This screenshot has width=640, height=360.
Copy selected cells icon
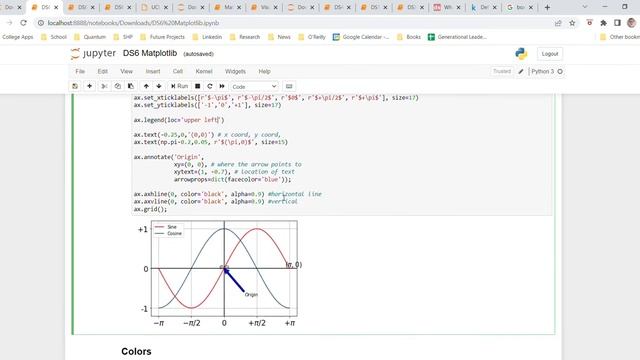point(118,86)
